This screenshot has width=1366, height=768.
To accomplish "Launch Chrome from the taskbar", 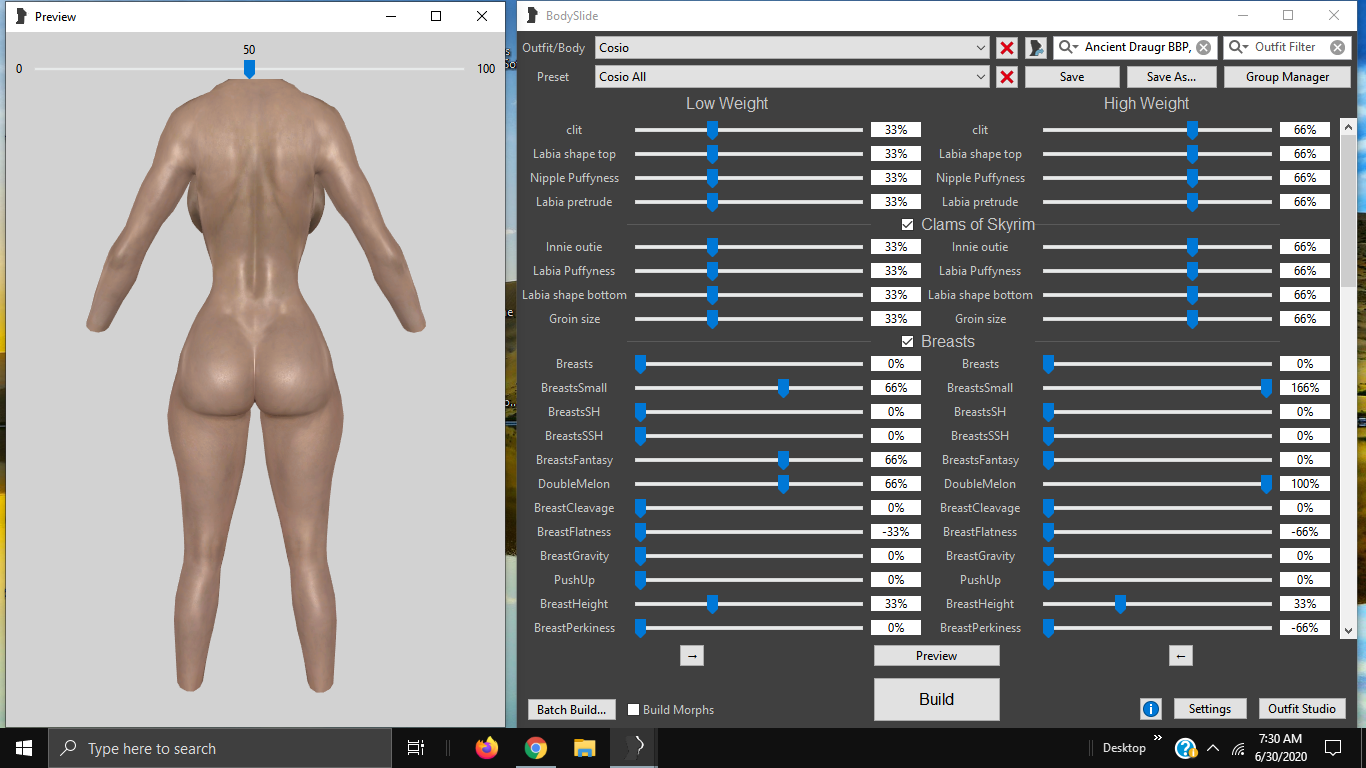I will tap(536, 748).
